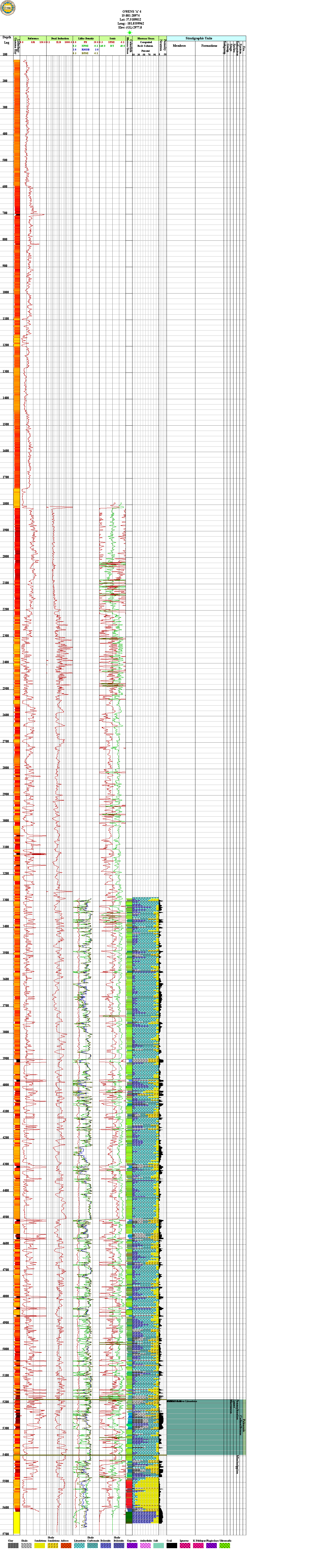Click the Dual Induction track header
Screen dimensions: 312x1568
pyautogui.click(x=60, y=38)
